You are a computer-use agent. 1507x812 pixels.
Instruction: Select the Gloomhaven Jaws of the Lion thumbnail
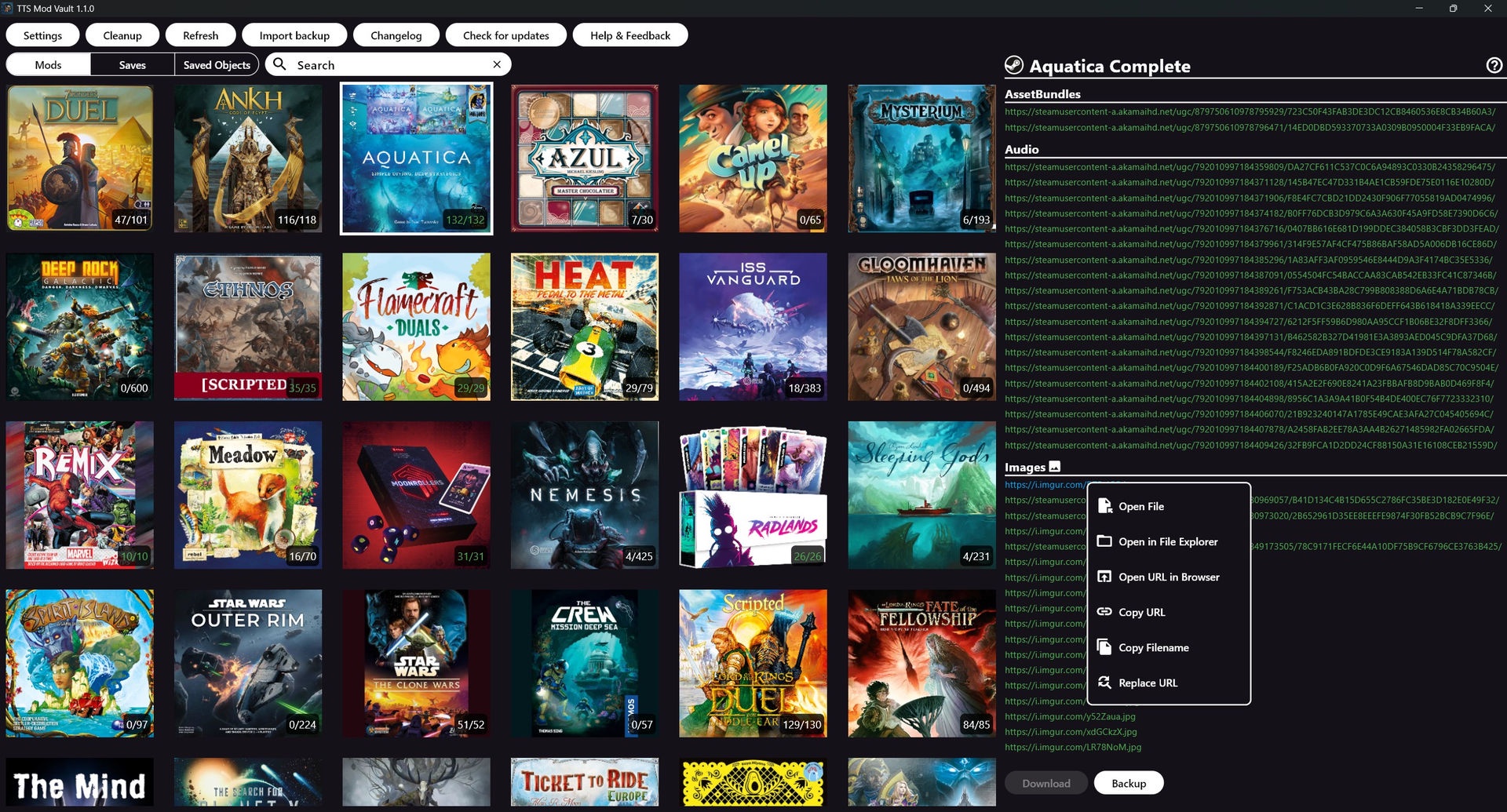tap(921, 326)
